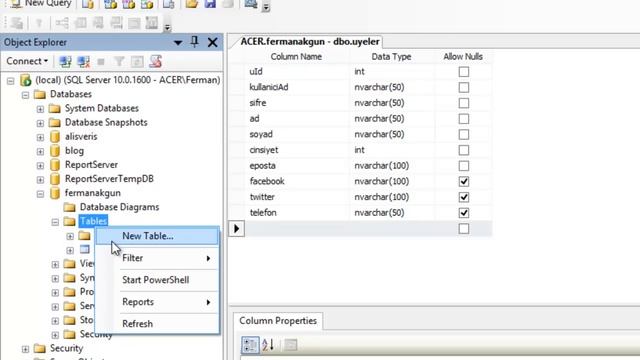640x360 pixels.
Task: Switch Column Properties to Categorized view icon
Action: 250,345
